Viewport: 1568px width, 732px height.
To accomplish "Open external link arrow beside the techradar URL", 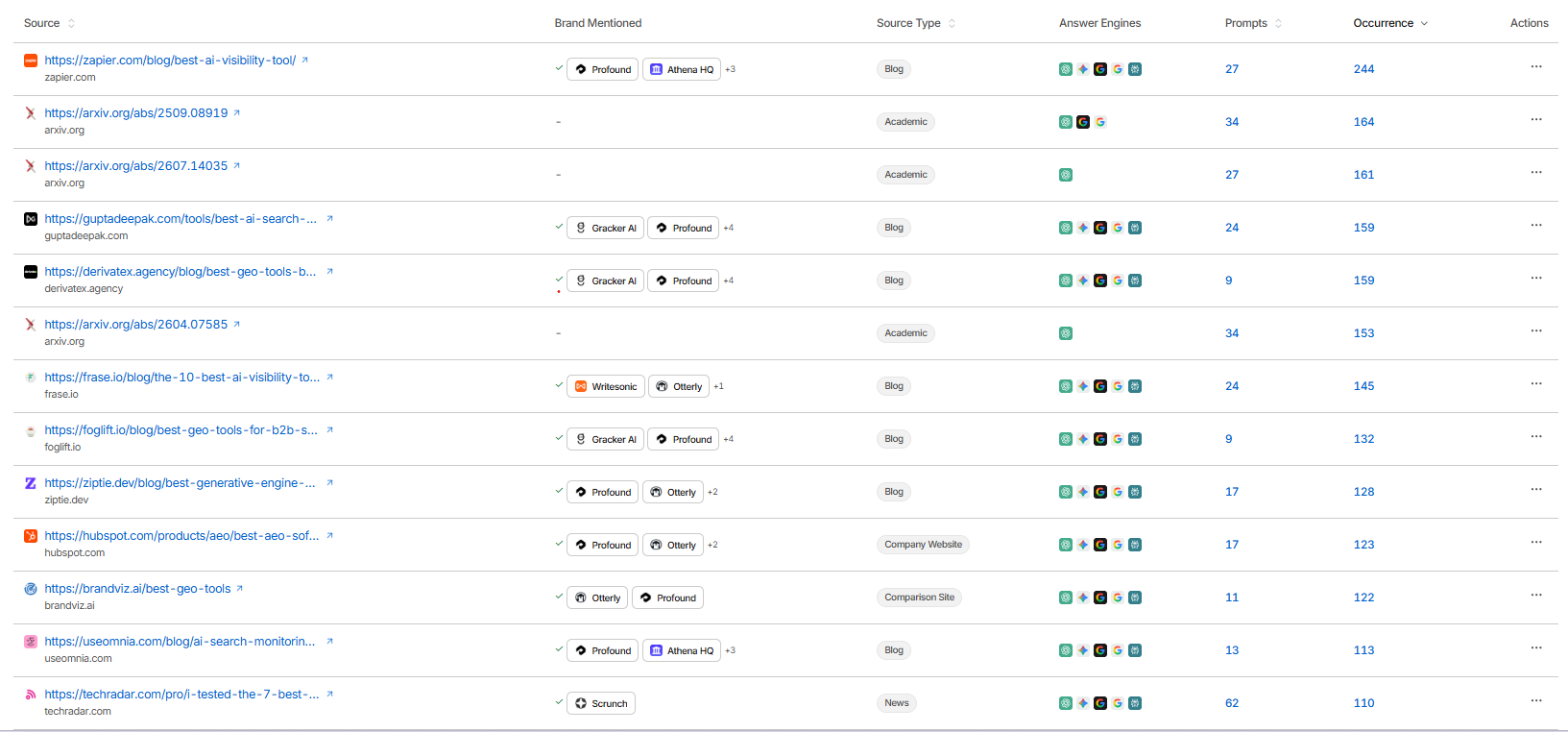I will pyautogui.click(x=329, y=694).
